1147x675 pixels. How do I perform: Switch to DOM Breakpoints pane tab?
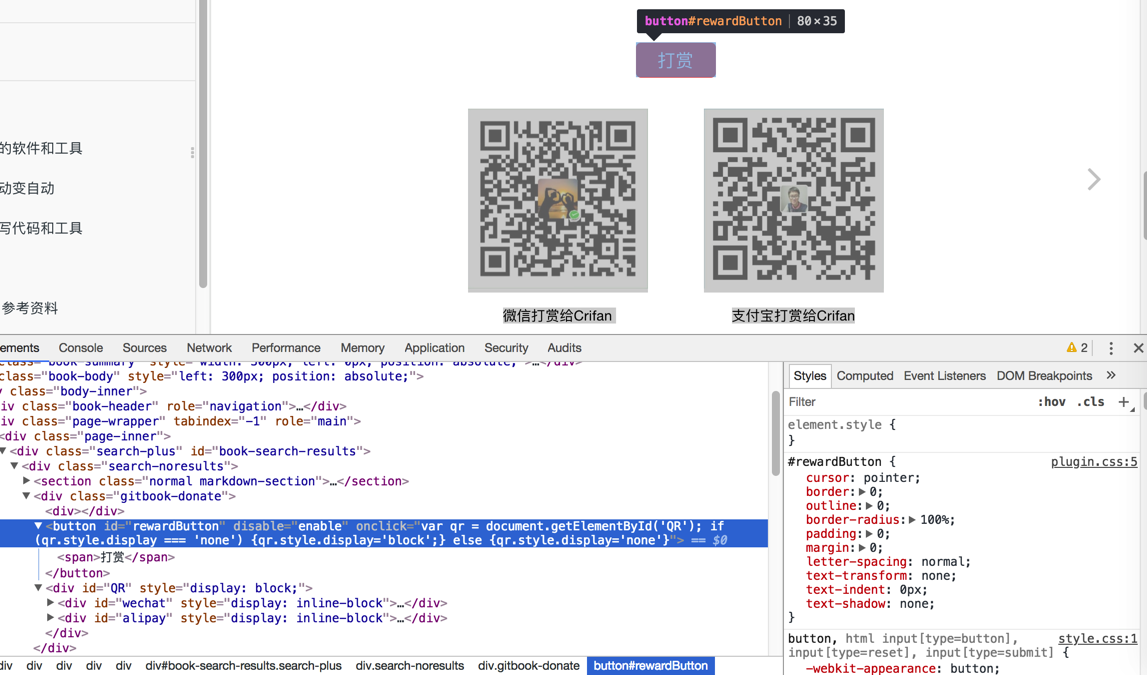[x=1044, y=376]
